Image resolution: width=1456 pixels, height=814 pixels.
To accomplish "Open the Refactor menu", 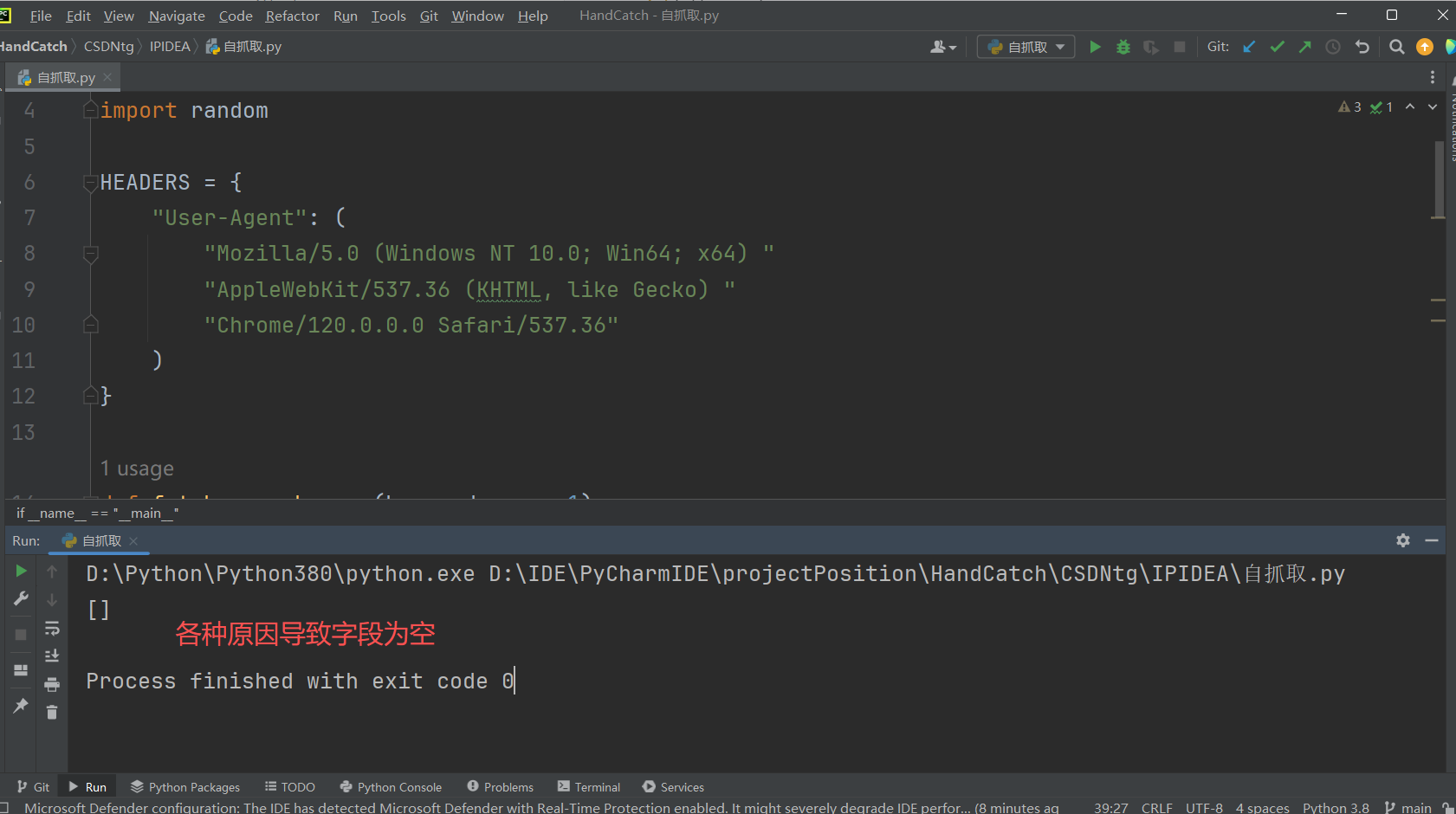I will point(293,16).
